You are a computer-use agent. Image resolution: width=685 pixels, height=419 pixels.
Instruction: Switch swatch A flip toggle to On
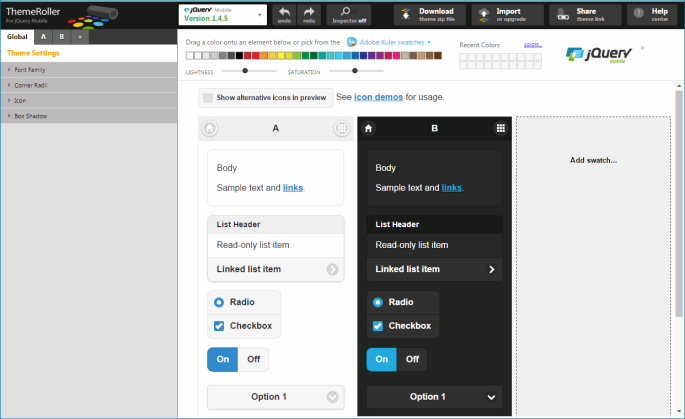pyautogui.click(x=222, y=359)
